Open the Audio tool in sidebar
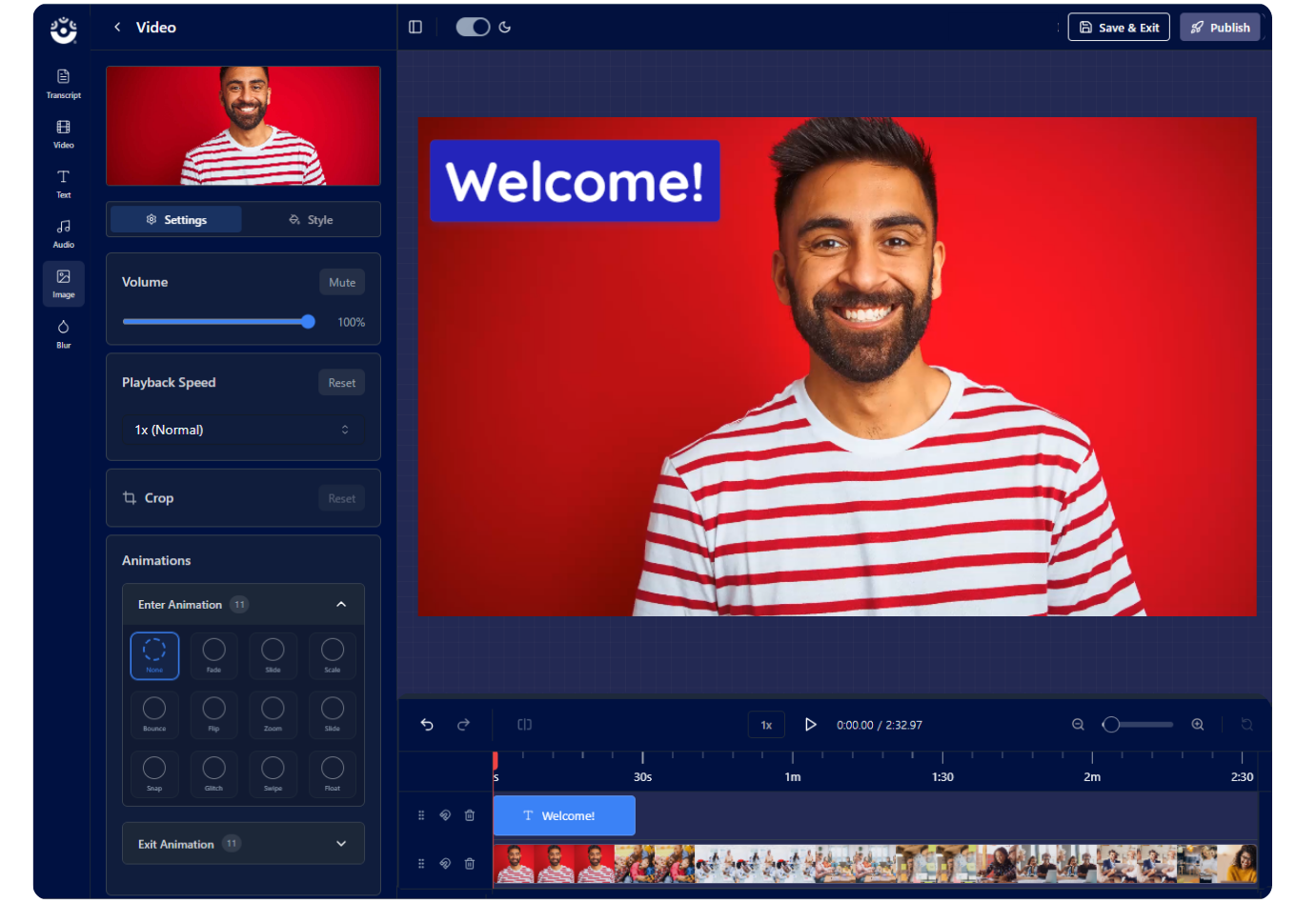This screenshot has height=903, width=1316. pos(63,233)
